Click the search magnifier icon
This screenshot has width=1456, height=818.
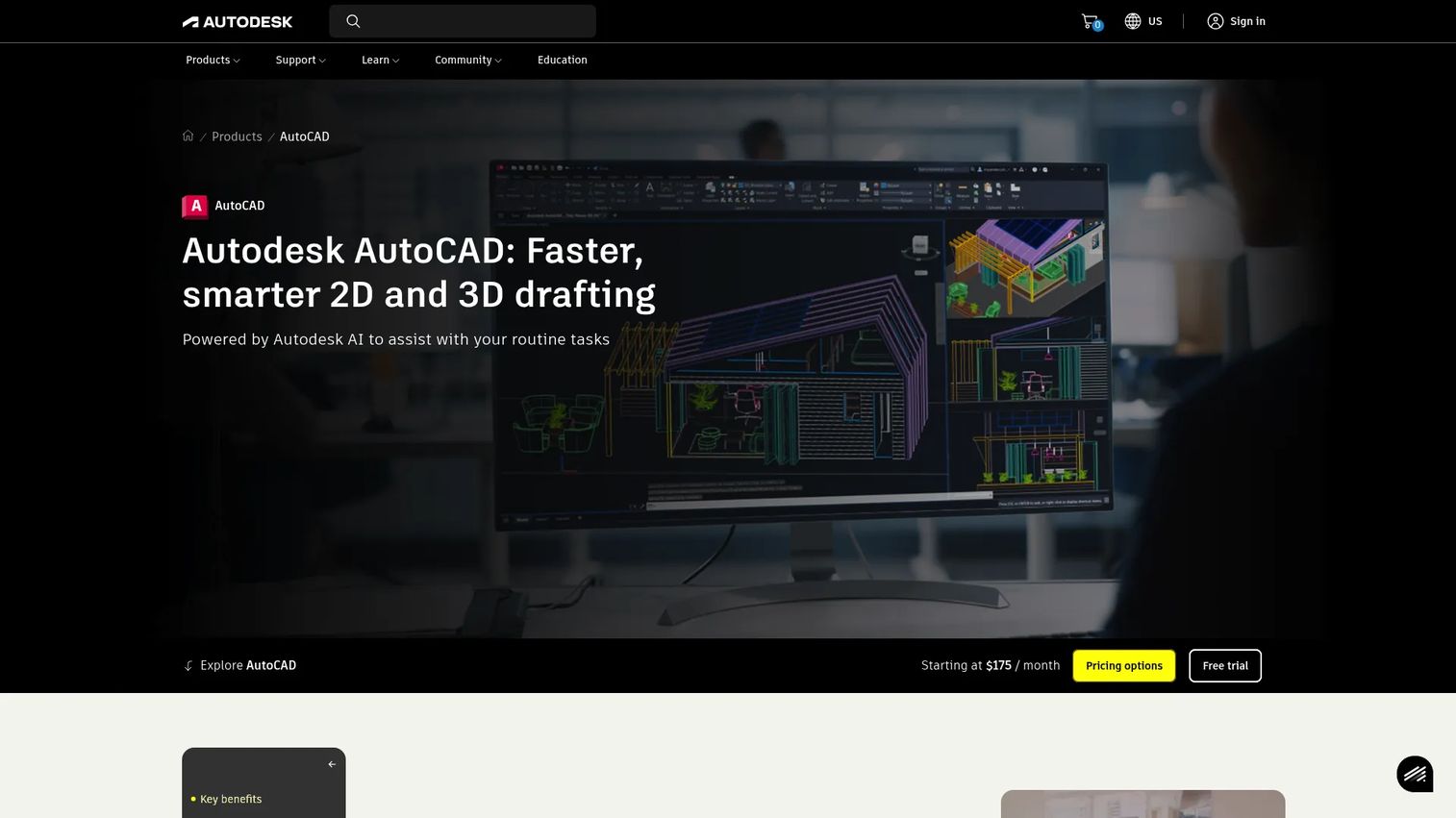[353, 21]
